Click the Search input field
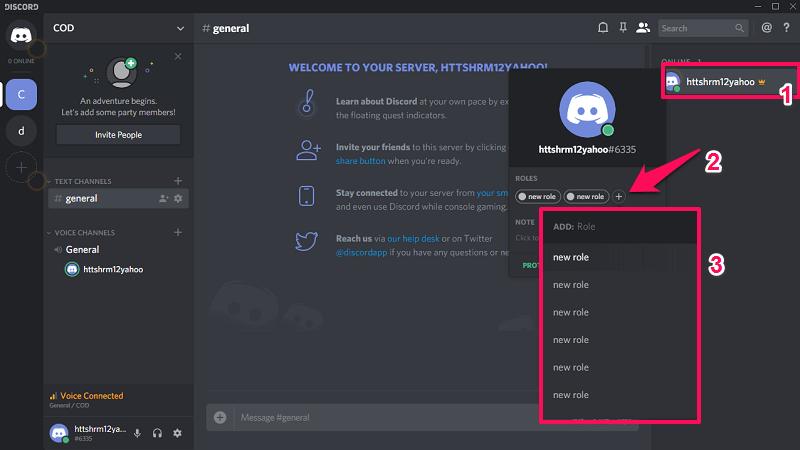This screenshot has width=800, height=450. tap(703, 28)
